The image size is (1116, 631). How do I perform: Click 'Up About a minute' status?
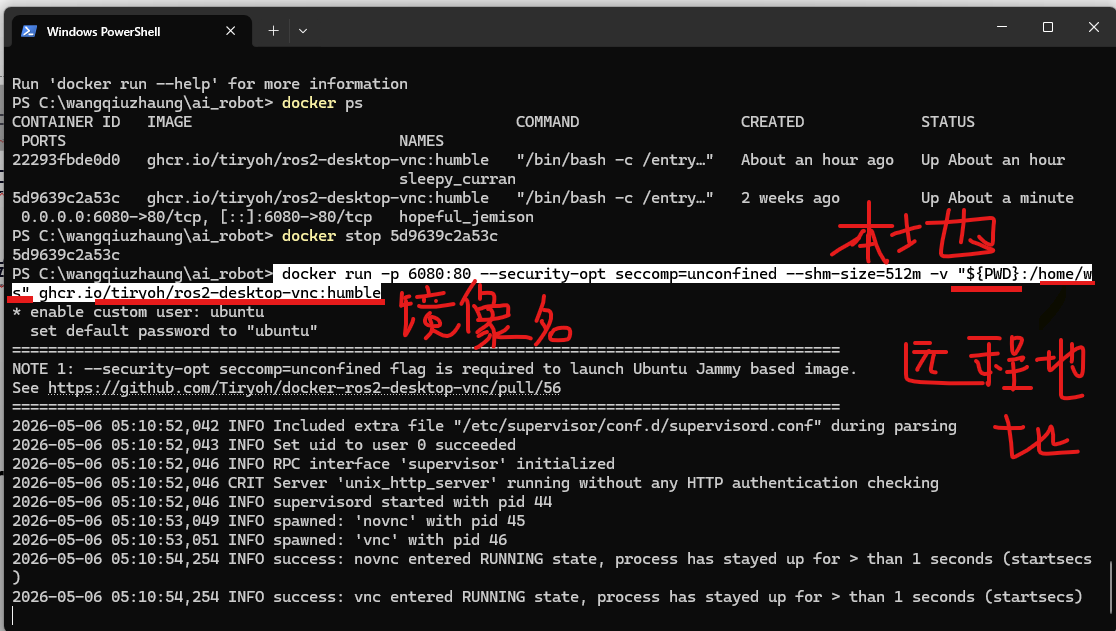coord(997,198)
